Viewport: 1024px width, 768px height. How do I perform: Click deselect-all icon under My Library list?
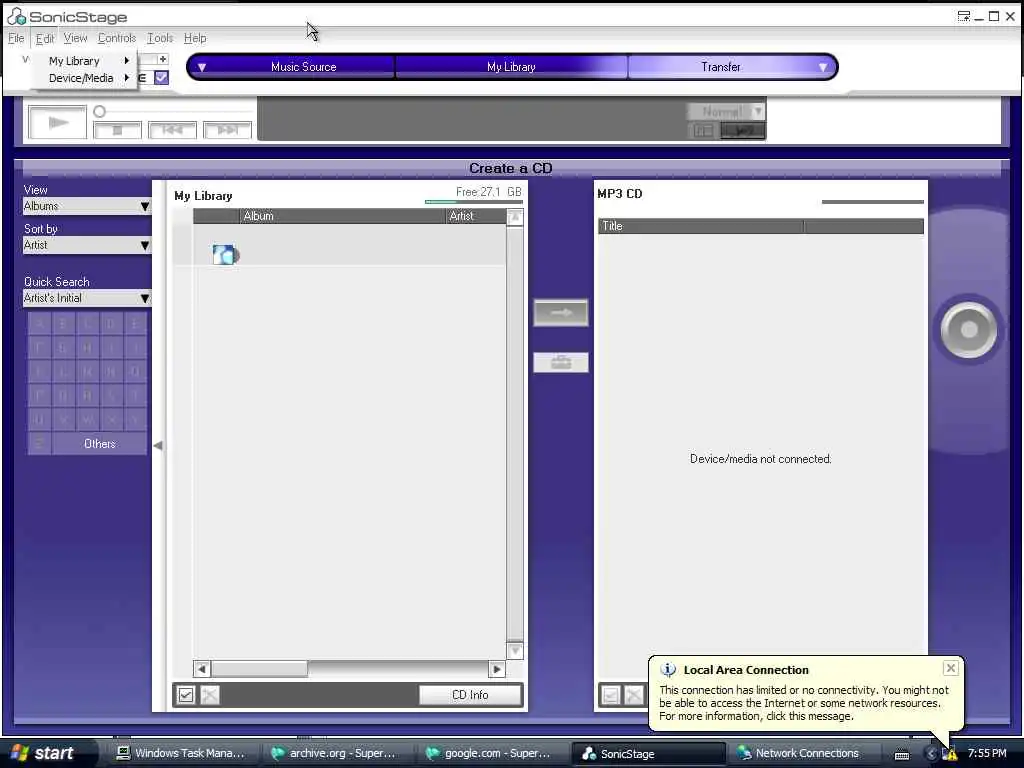pos(210,695)
